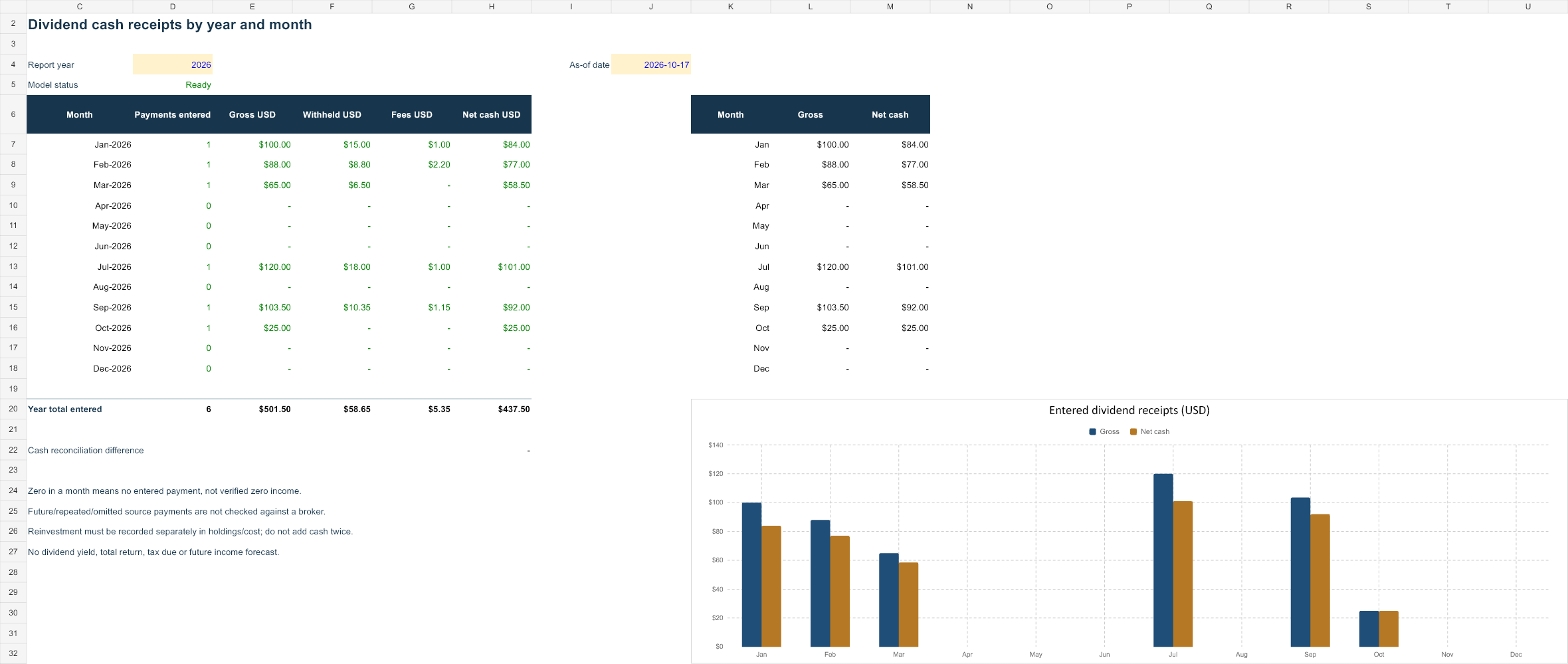Click the Year total entered label
This screenshot has width=1568, height=664.
(65, 409)
